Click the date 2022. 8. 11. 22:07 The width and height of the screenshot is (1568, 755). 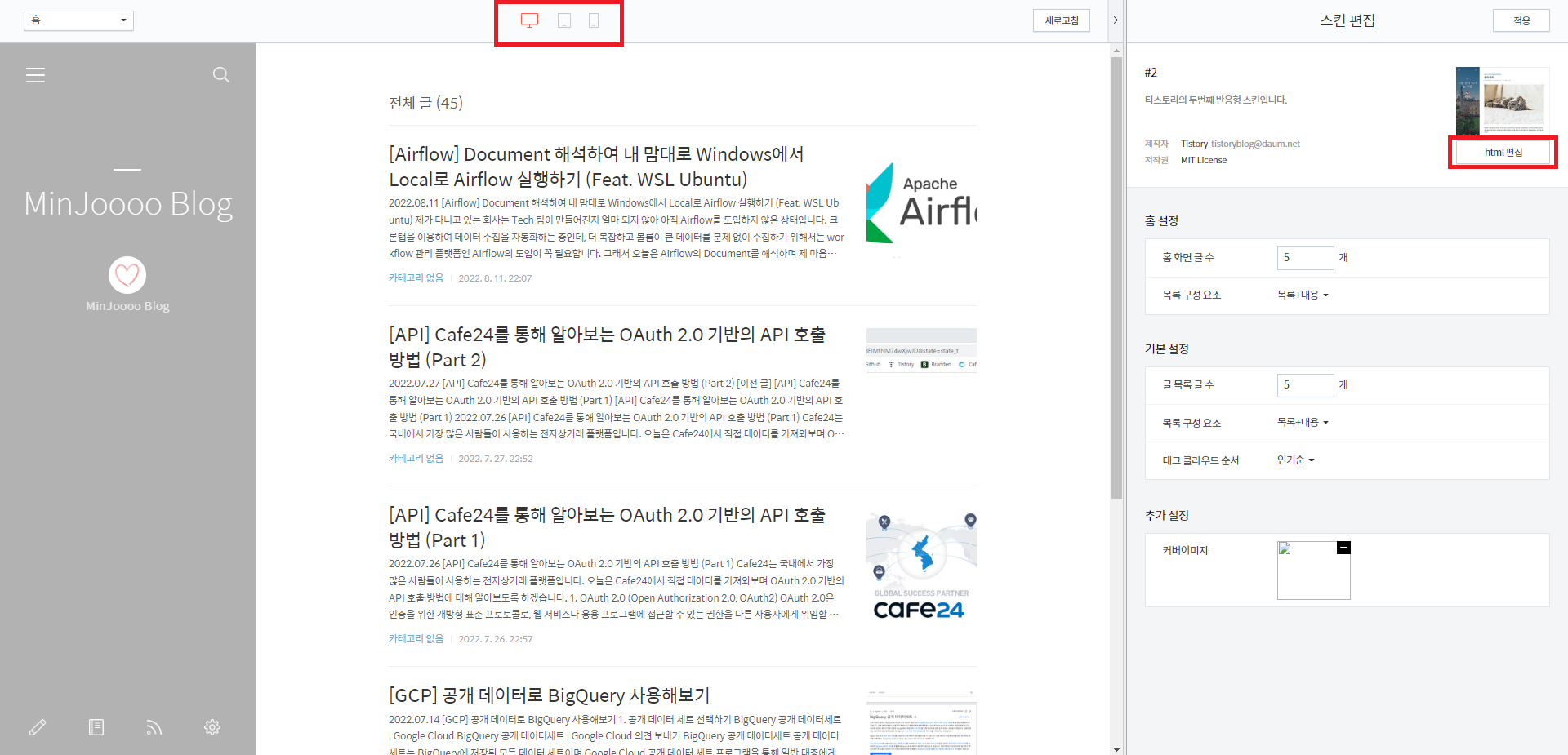tap(495, 278)
